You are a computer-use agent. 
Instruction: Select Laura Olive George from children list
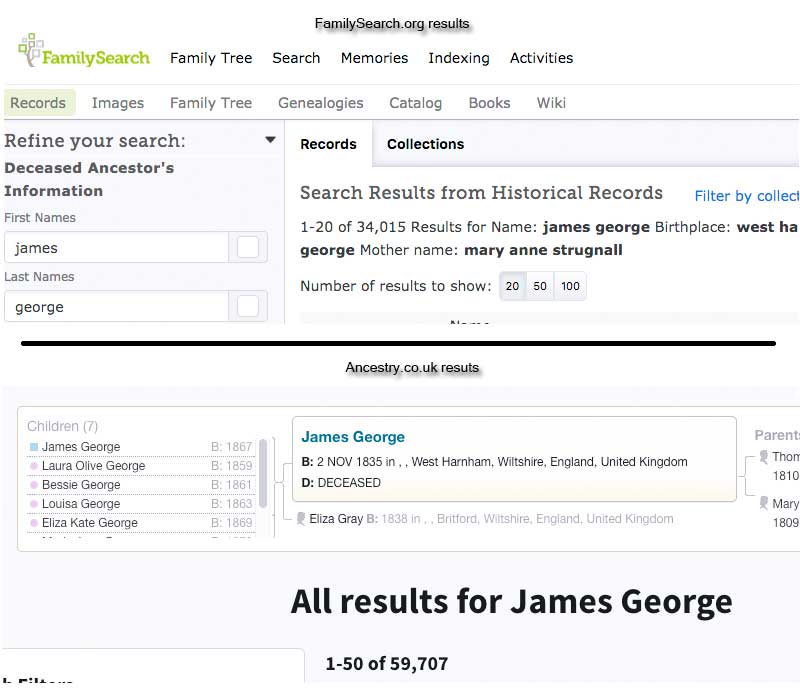[93, 466]
